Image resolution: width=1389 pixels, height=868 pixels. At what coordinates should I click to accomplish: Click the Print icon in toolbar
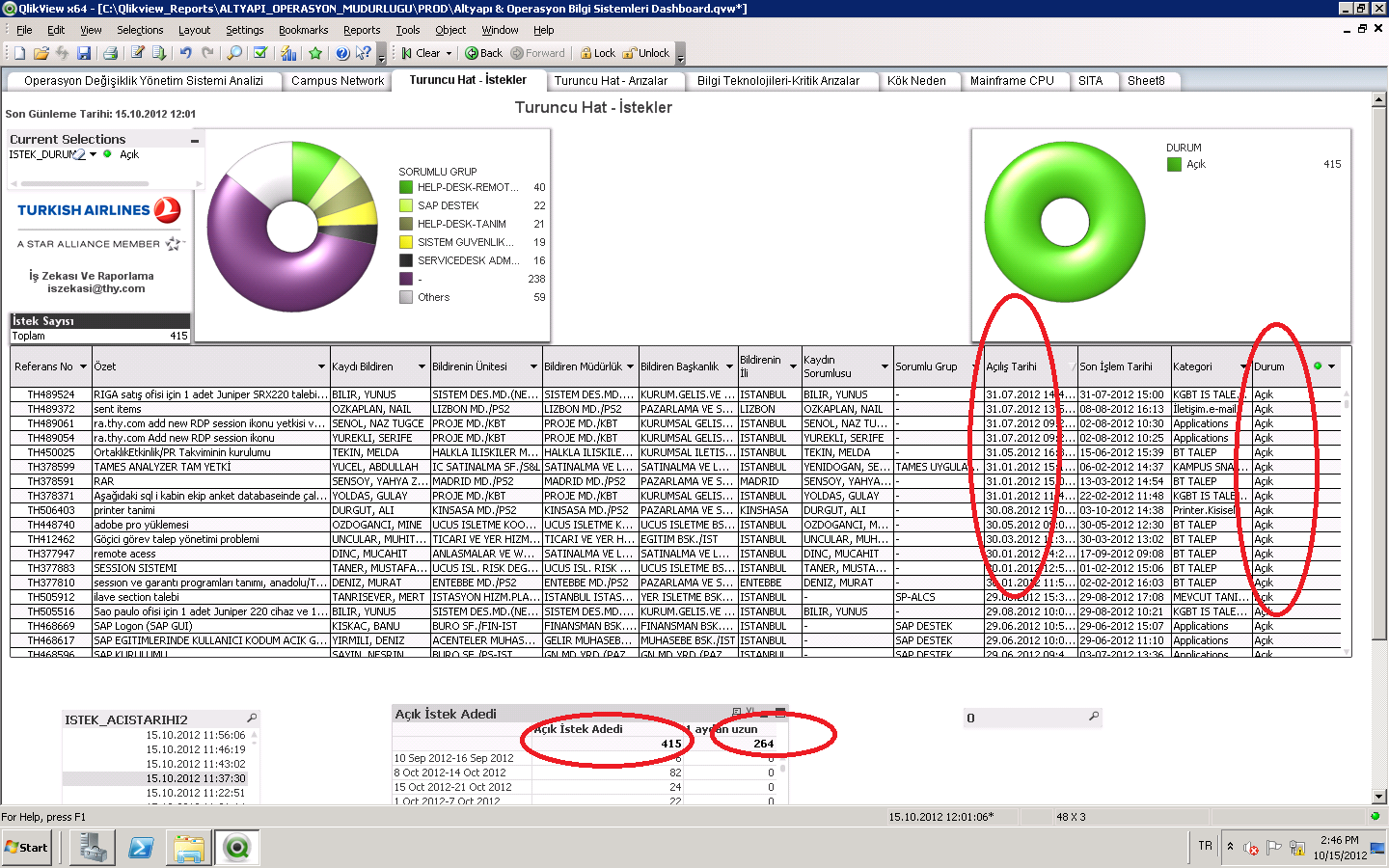click(x=110, y=53)
